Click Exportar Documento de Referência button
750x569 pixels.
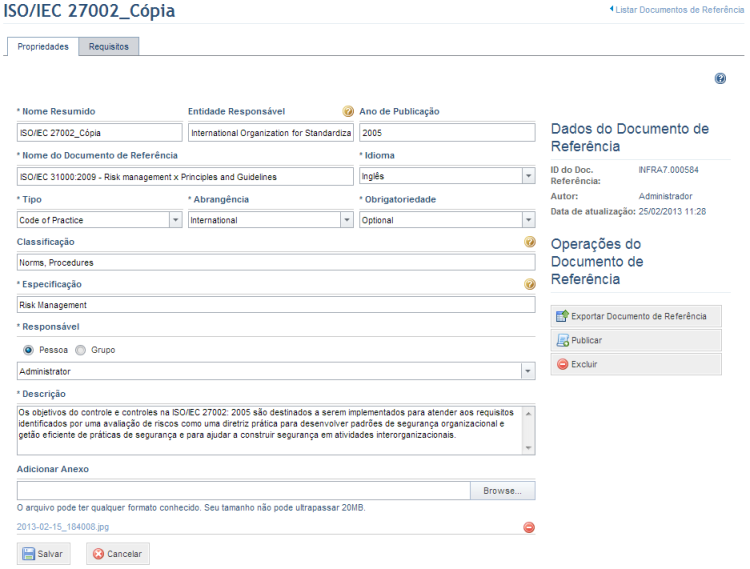pos(636,316)
